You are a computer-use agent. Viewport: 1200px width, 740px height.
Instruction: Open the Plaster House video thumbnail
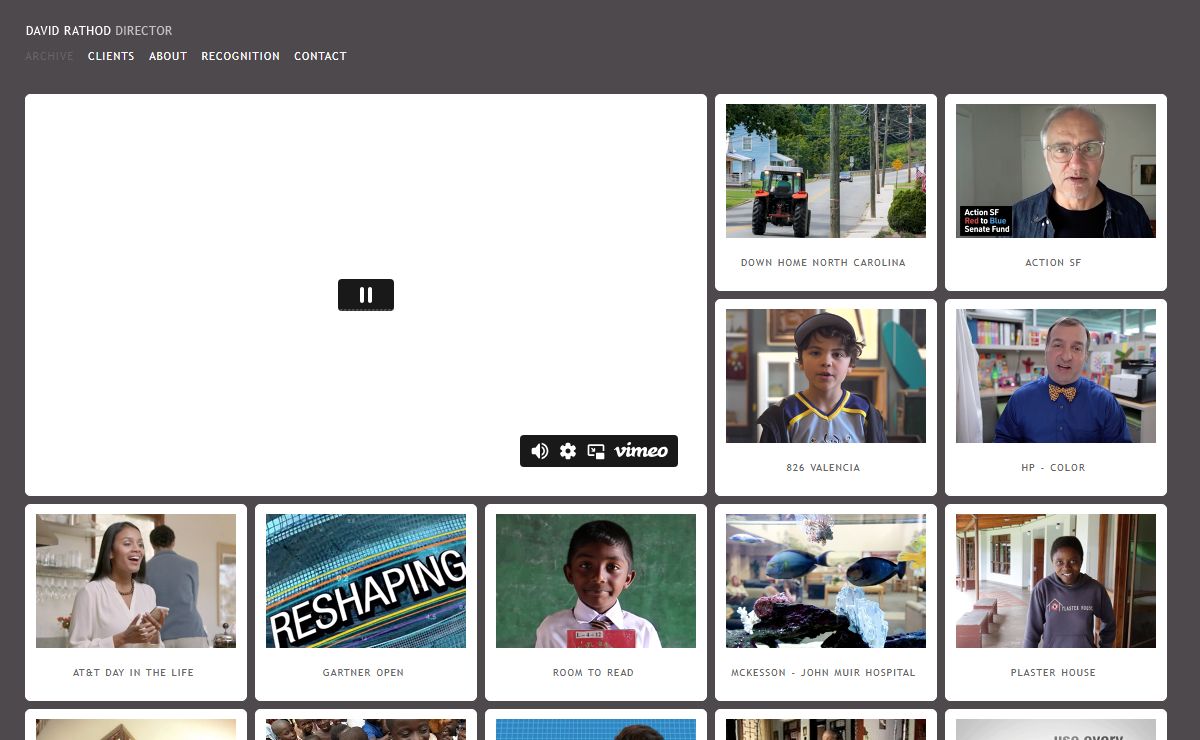point(1056,581)
